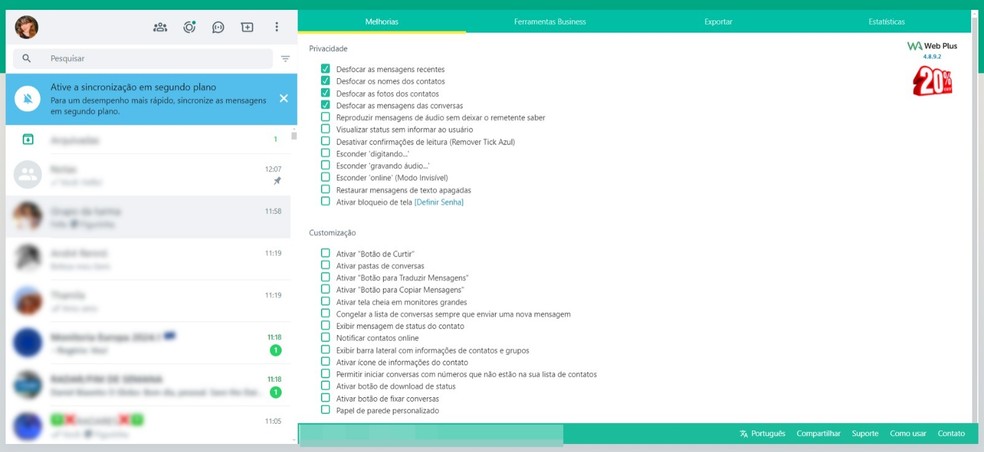Screen dimensions: 984x452
Task: Open the Português language selector
Action: click(762, 433)
